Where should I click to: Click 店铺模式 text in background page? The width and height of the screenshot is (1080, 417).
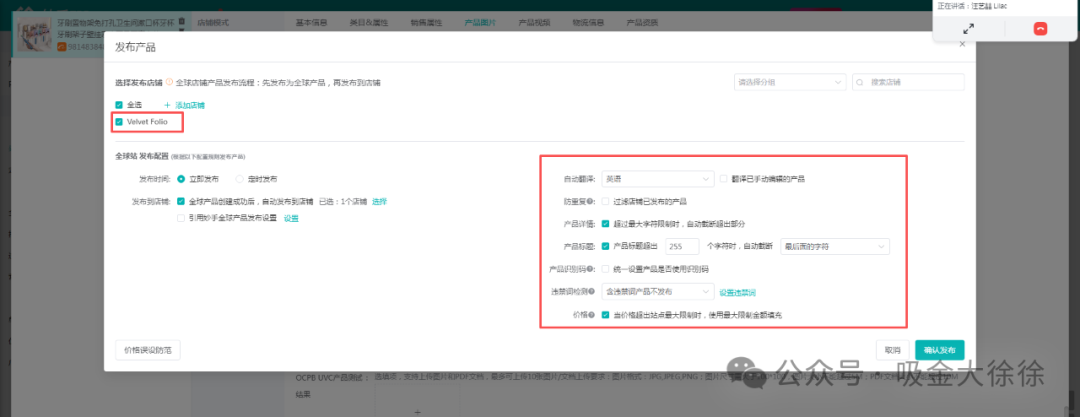pos(213,22)
